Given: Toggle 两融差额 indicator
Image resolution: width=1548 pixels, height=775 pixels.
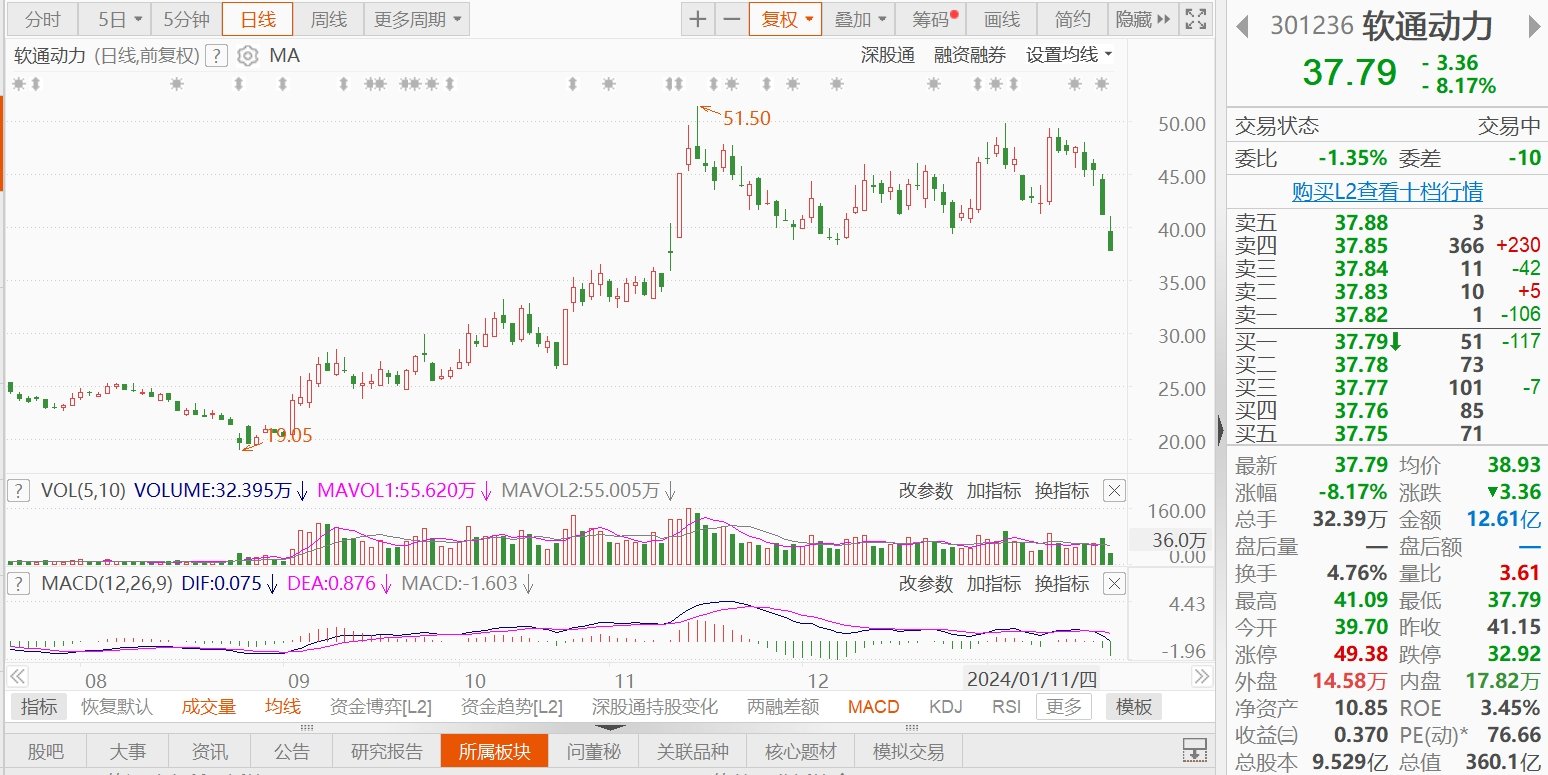Looking at the screenshot, I should coord(783,707).
